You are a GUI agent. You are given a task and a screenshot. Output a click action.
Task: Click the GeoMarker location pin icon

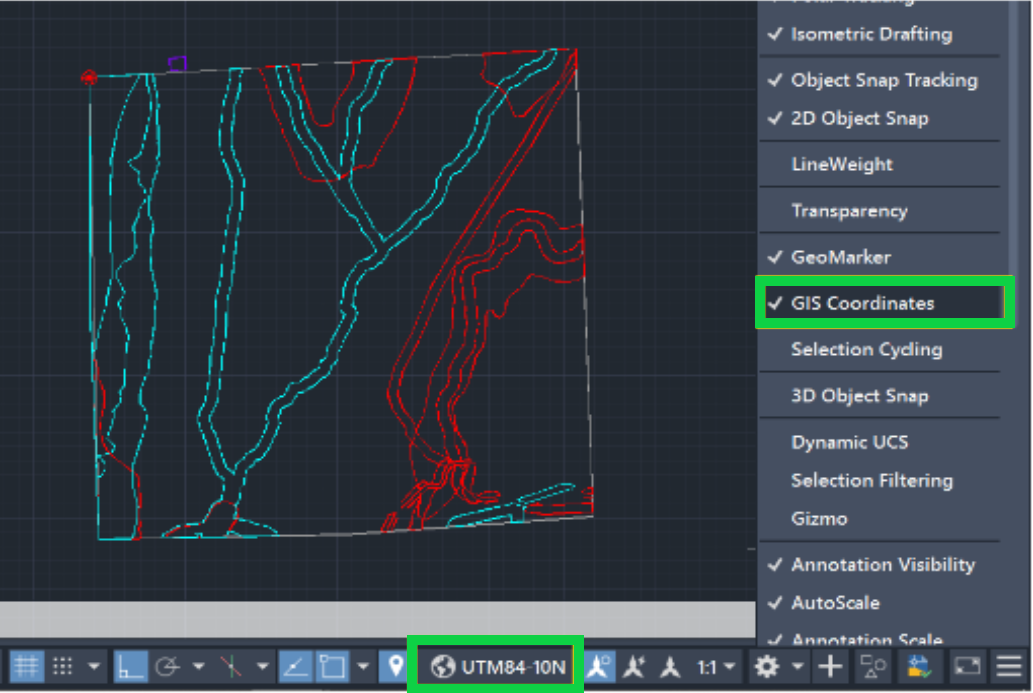point(393,666)
